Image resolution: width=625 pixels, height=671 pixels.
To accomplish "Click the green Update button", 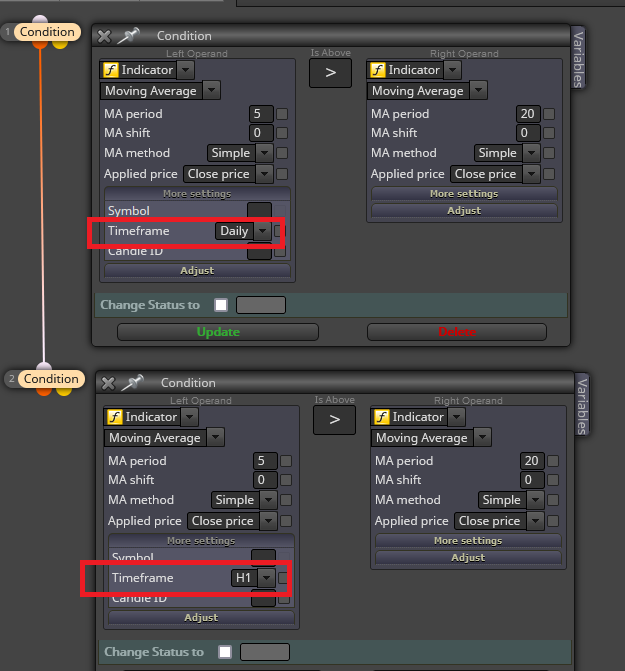I will (218, 333).
